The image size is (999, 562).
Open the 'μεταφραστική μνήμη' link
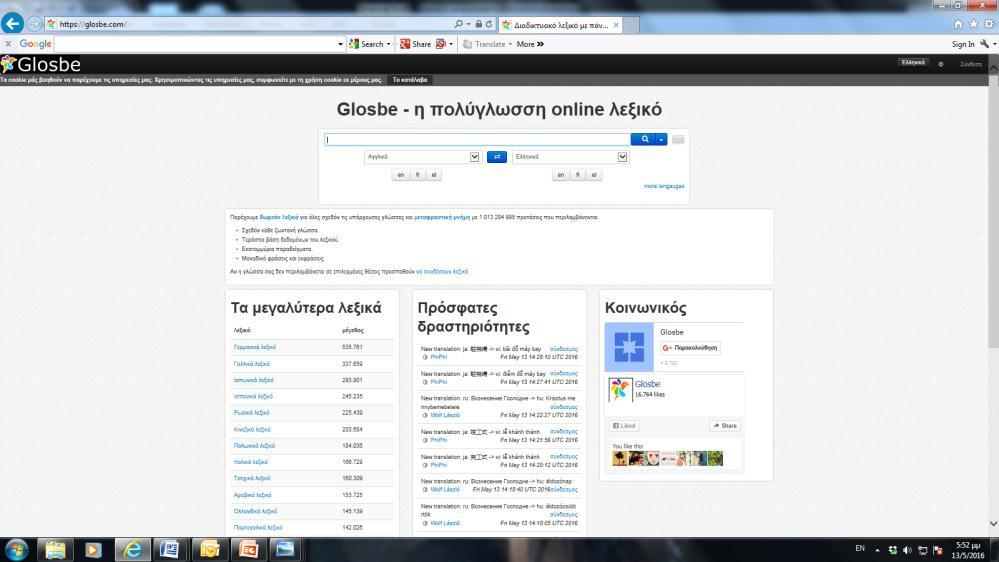click(442, 217)
